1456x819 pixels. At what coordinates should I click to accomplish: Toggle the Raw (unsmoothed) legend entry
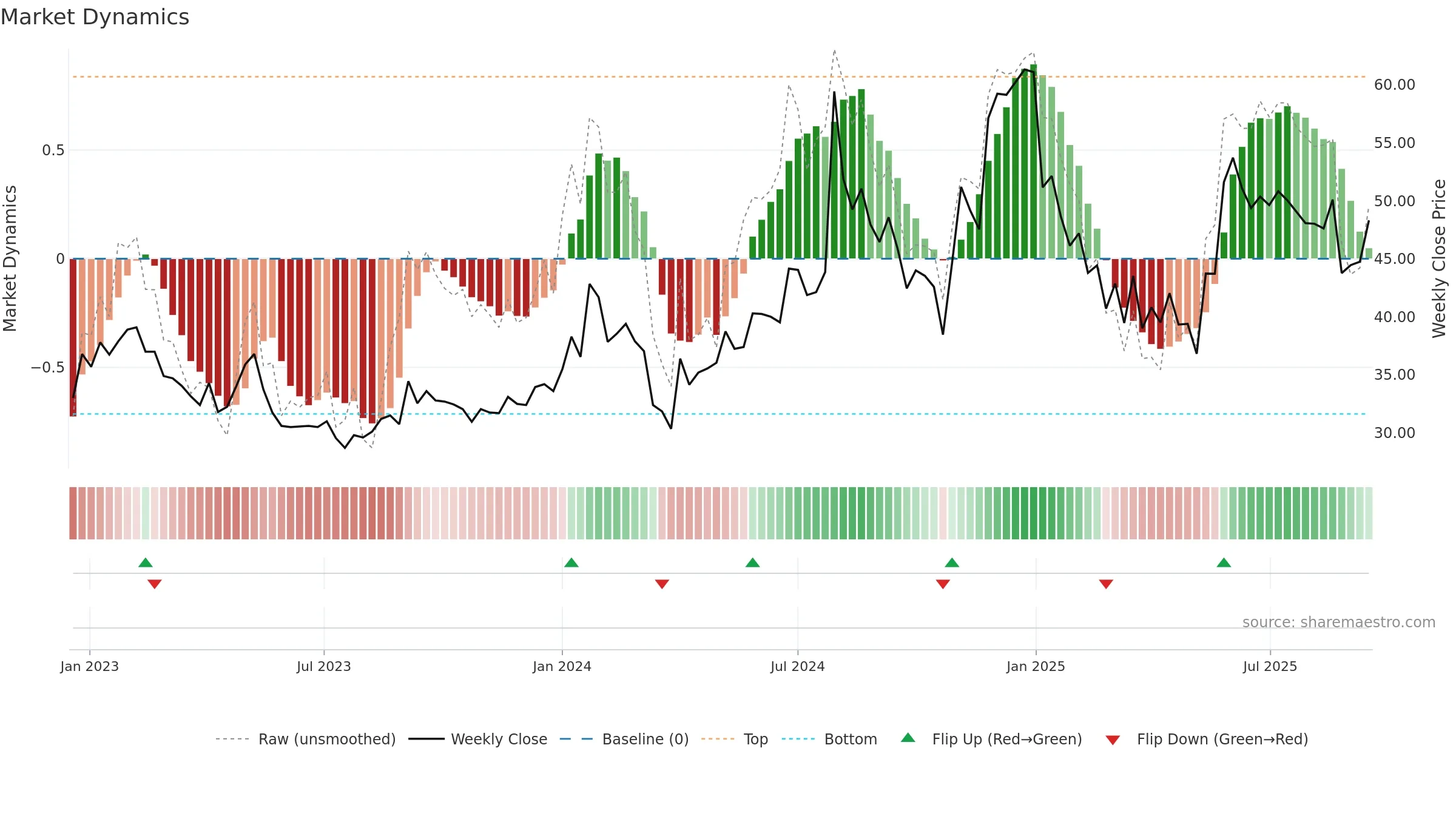(306, 739)
